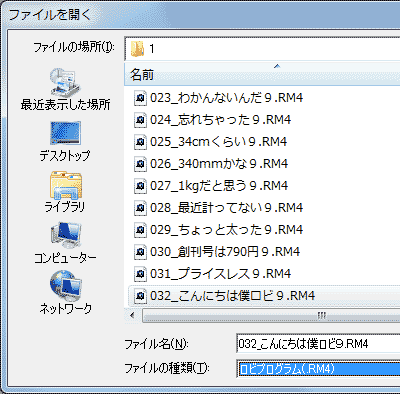Click the file icon of 025_34cmくらい9.RM4

(140, 142)
